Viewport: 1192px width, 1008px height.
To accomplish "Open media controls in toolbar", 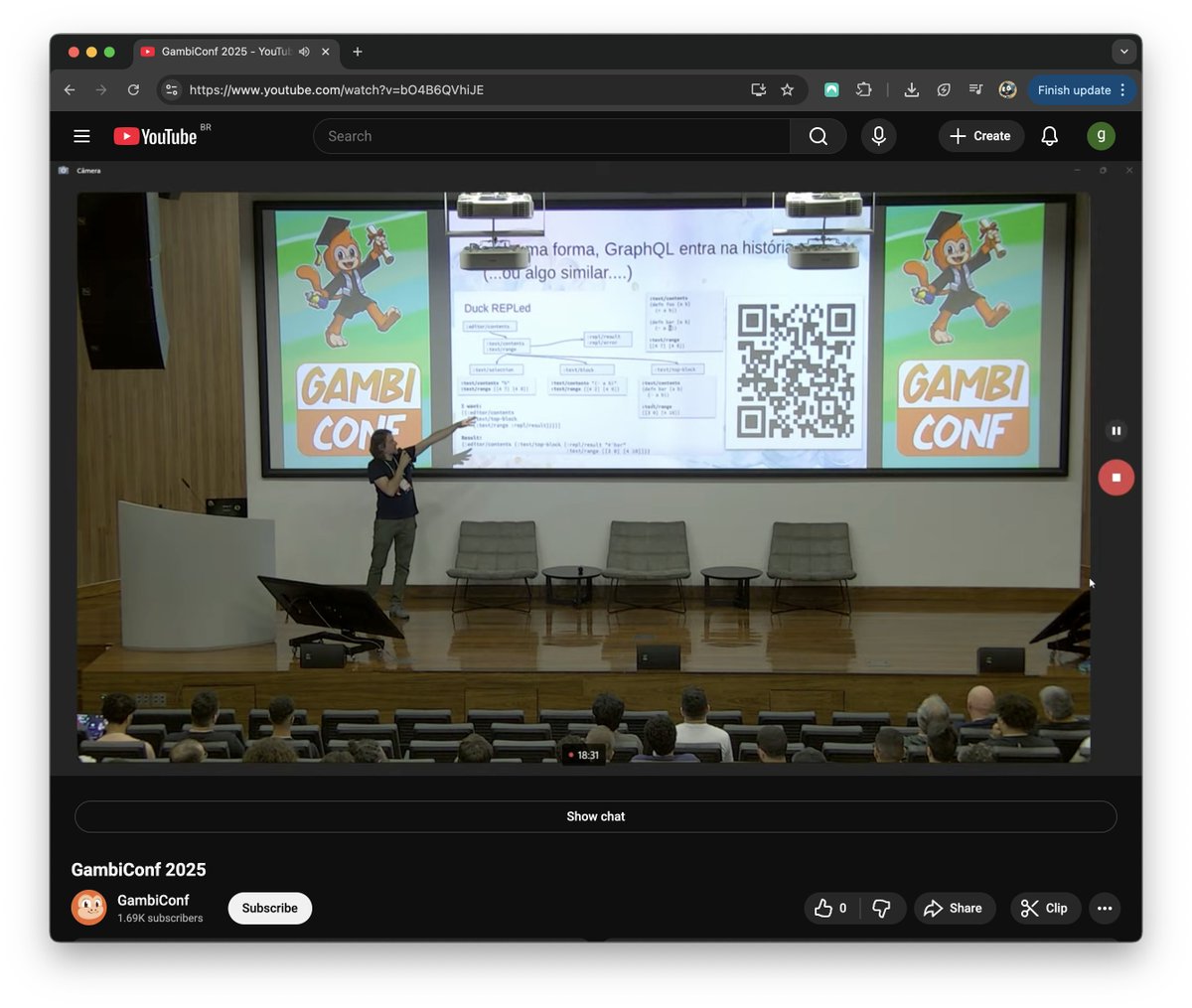I will pyautogui.click(x=975, y=89).
